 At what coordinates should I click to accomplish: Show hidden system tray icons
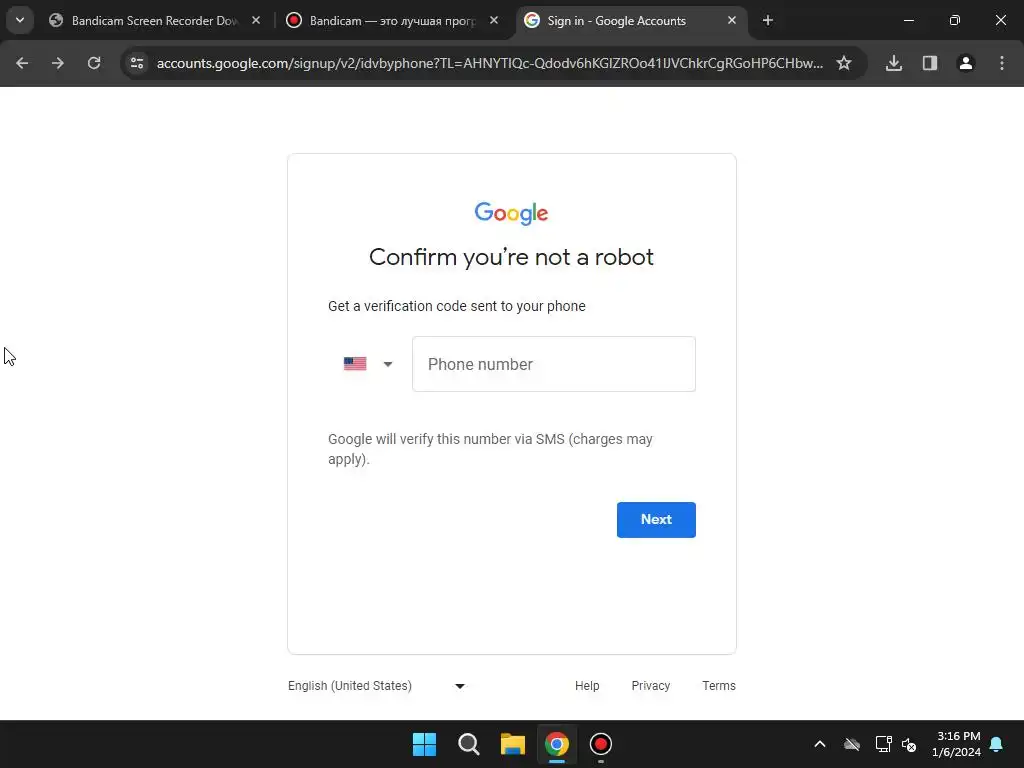click(820, 744)
